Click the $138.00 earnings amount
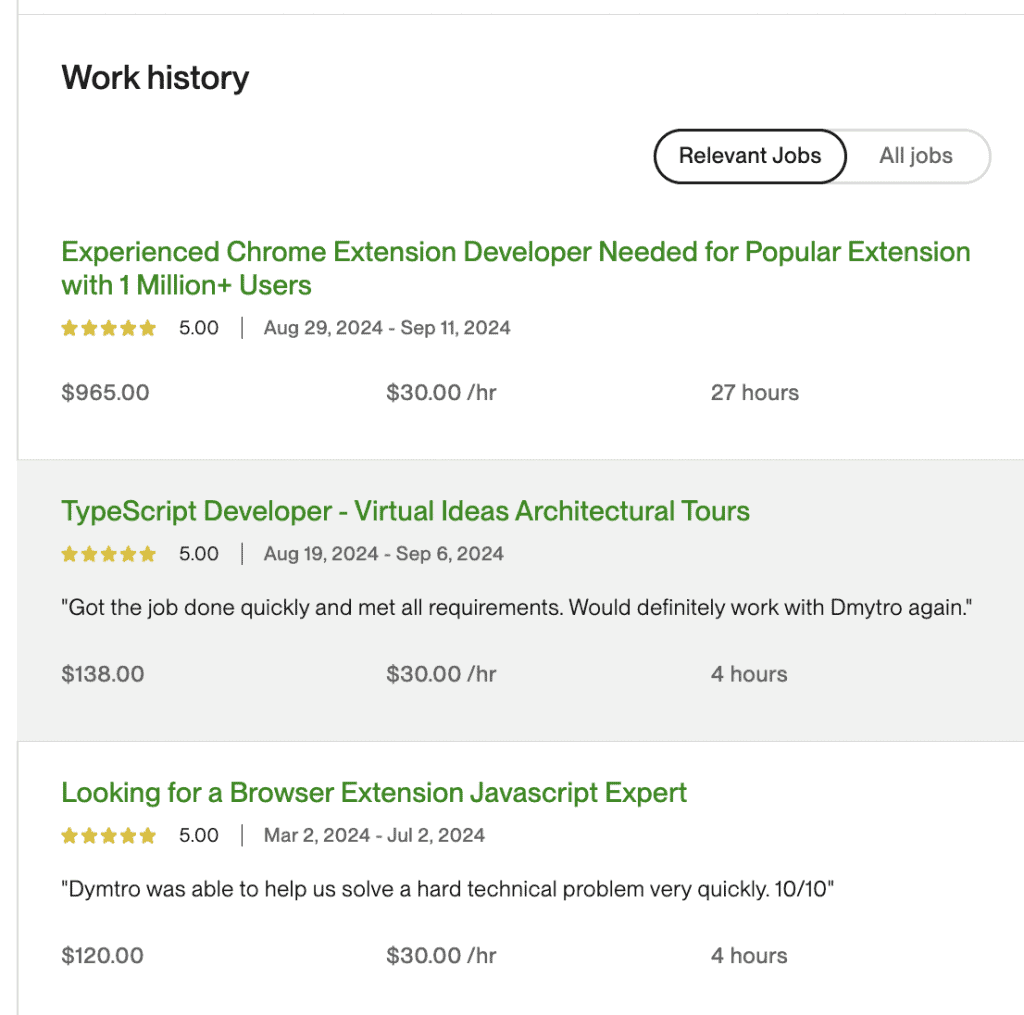1024x1015 pixels. coord(103,674)
